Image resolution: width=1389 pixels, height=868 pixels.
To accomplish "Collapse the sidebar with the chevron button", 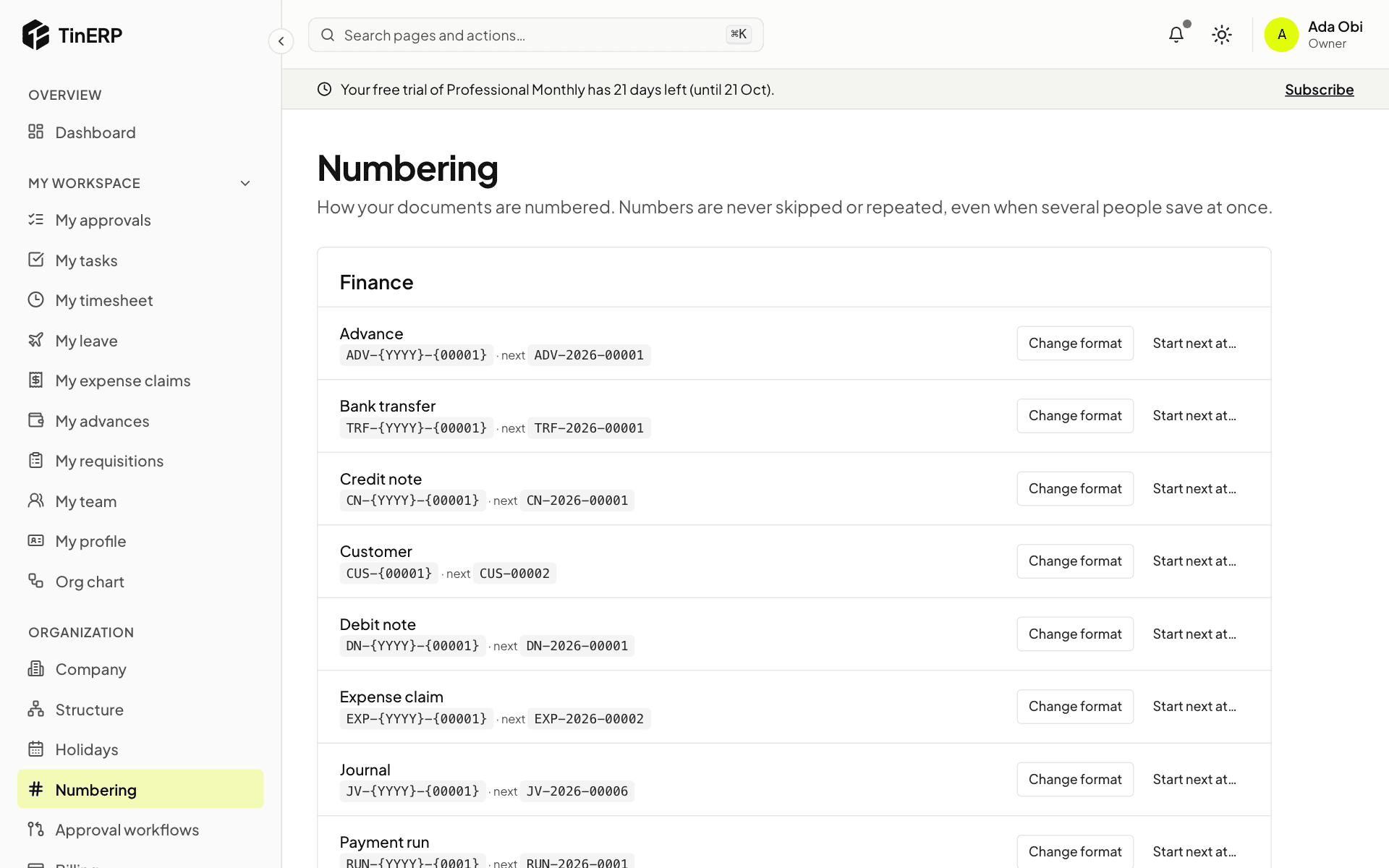I will click(281, 41).
